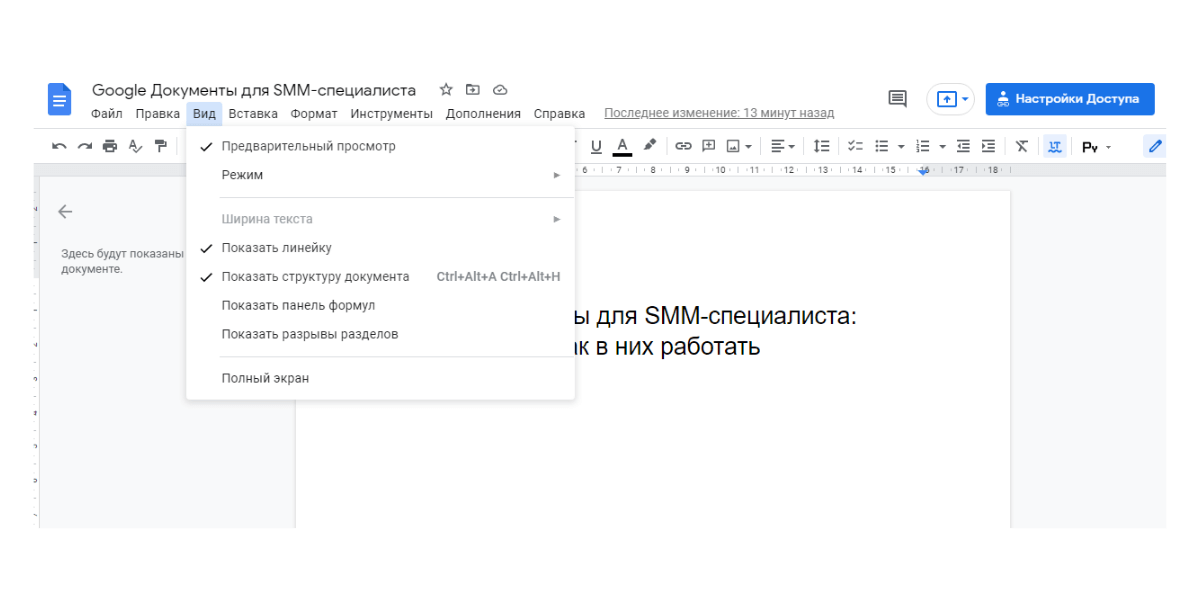Screen dimensions: 1200x600
Task: Click the clear formatting icon
Action: [x=1021, y=146]
